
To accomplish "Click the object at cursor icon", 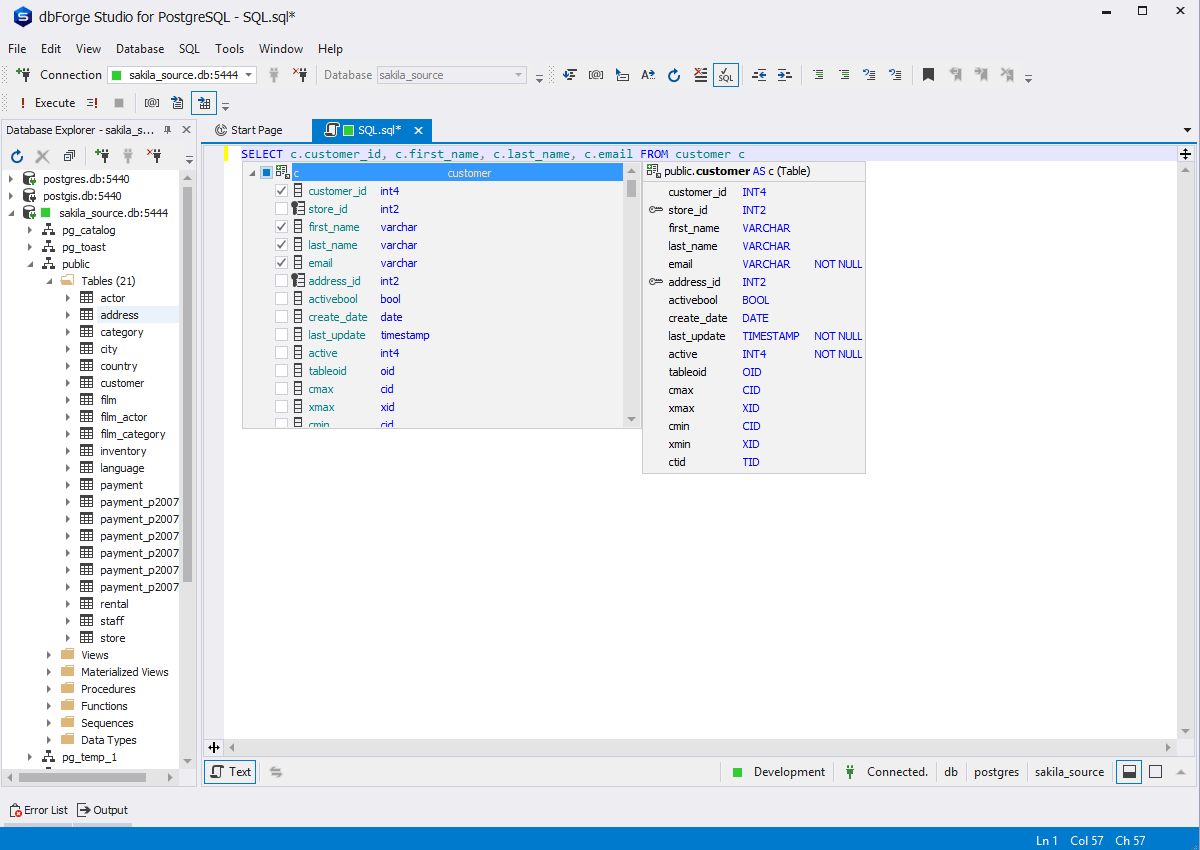I will [x=622, y=75].
